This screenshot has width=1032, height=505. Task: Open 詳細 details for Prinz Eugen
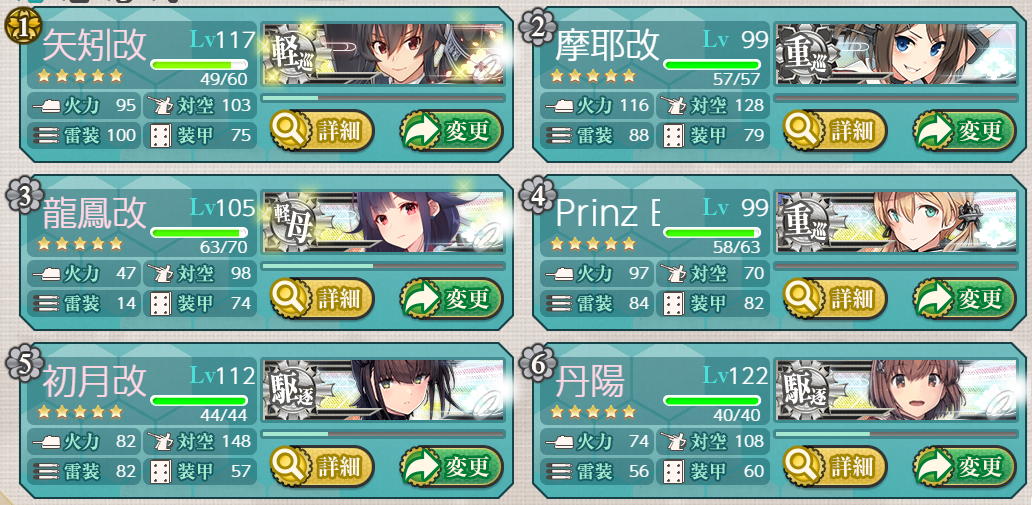click(x=835, y=299)
